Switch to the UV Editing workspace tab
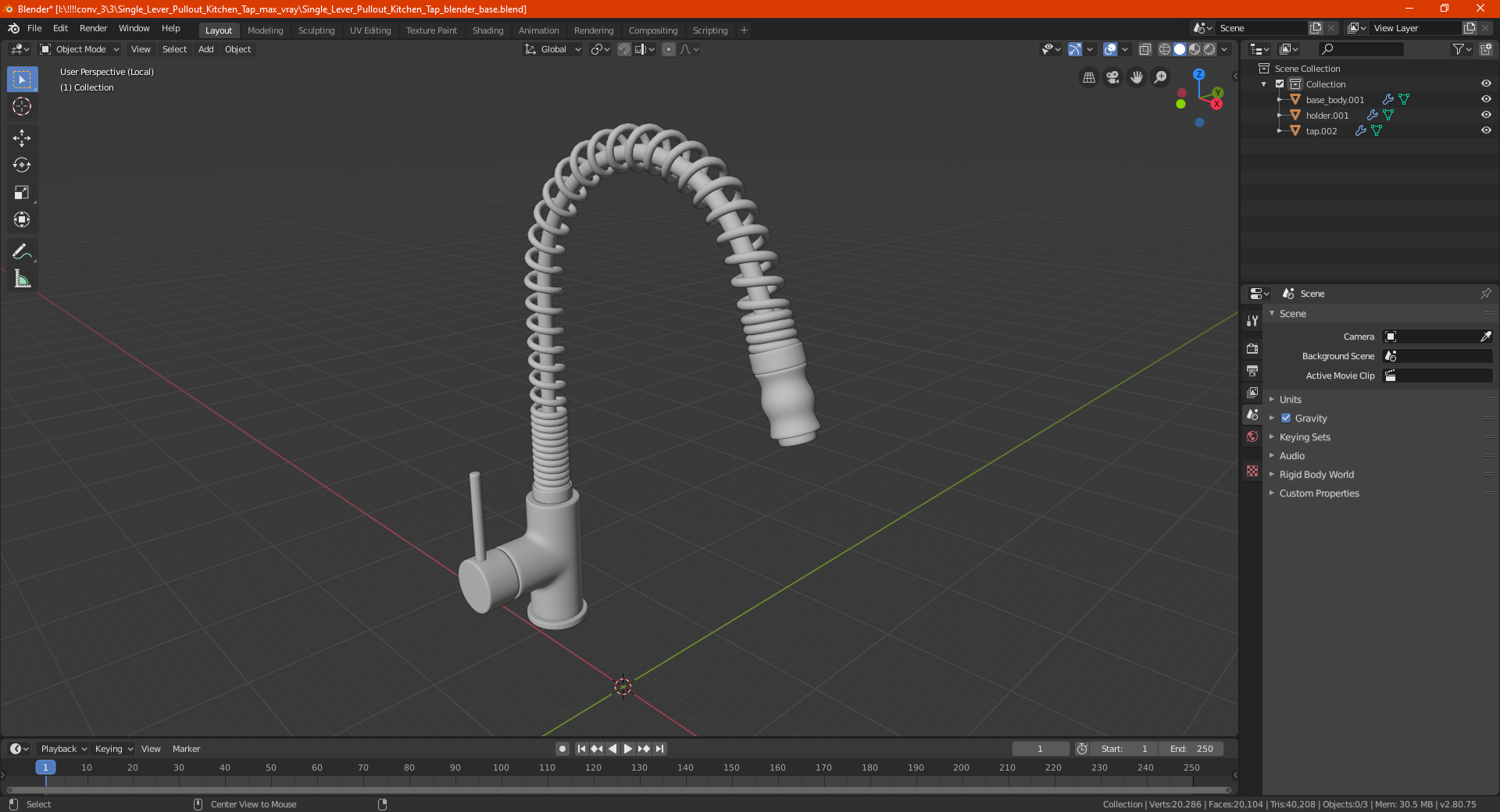 coord(370,30)
